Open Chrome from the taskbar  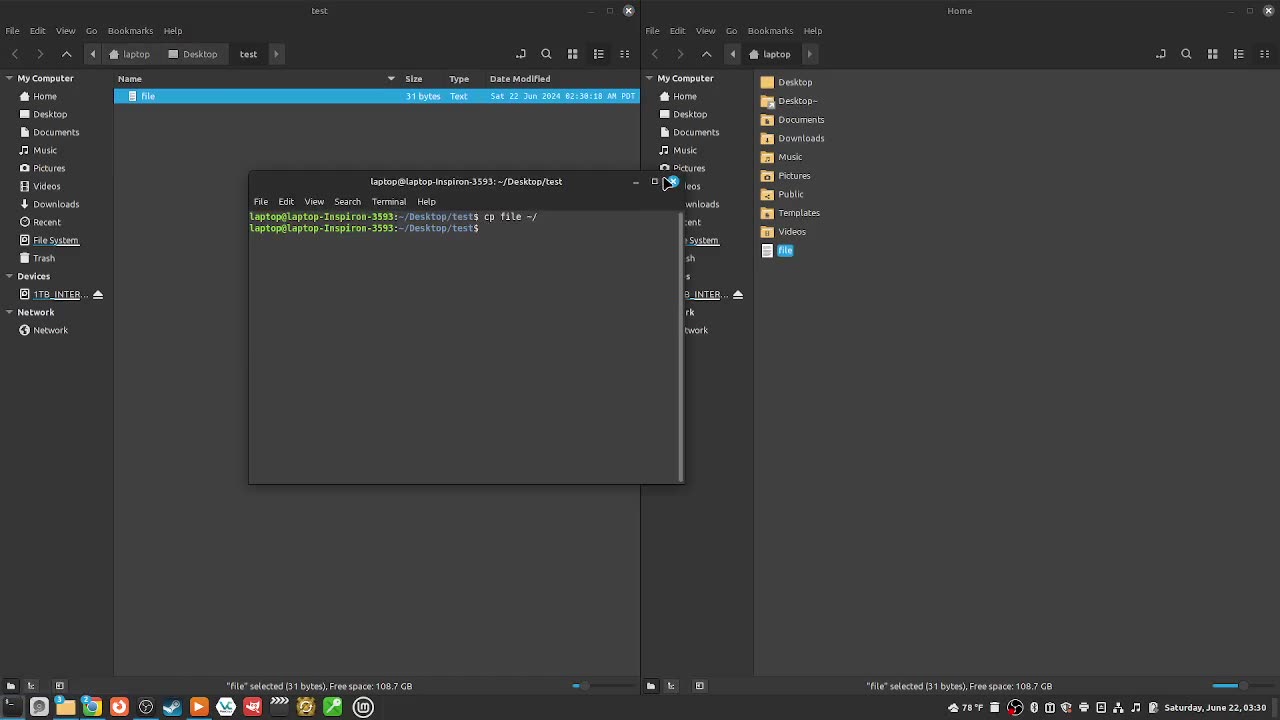tap(92, 707)
